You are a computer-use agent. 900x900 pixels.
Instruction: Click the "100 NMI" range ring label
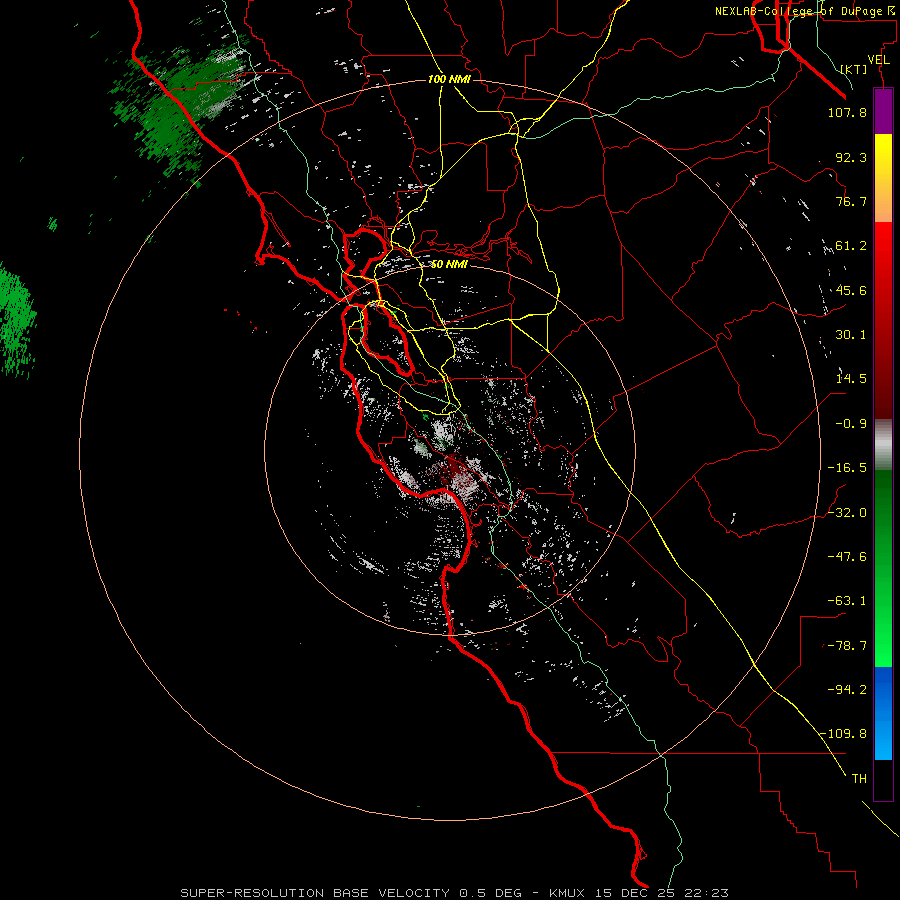click(449, 79)
